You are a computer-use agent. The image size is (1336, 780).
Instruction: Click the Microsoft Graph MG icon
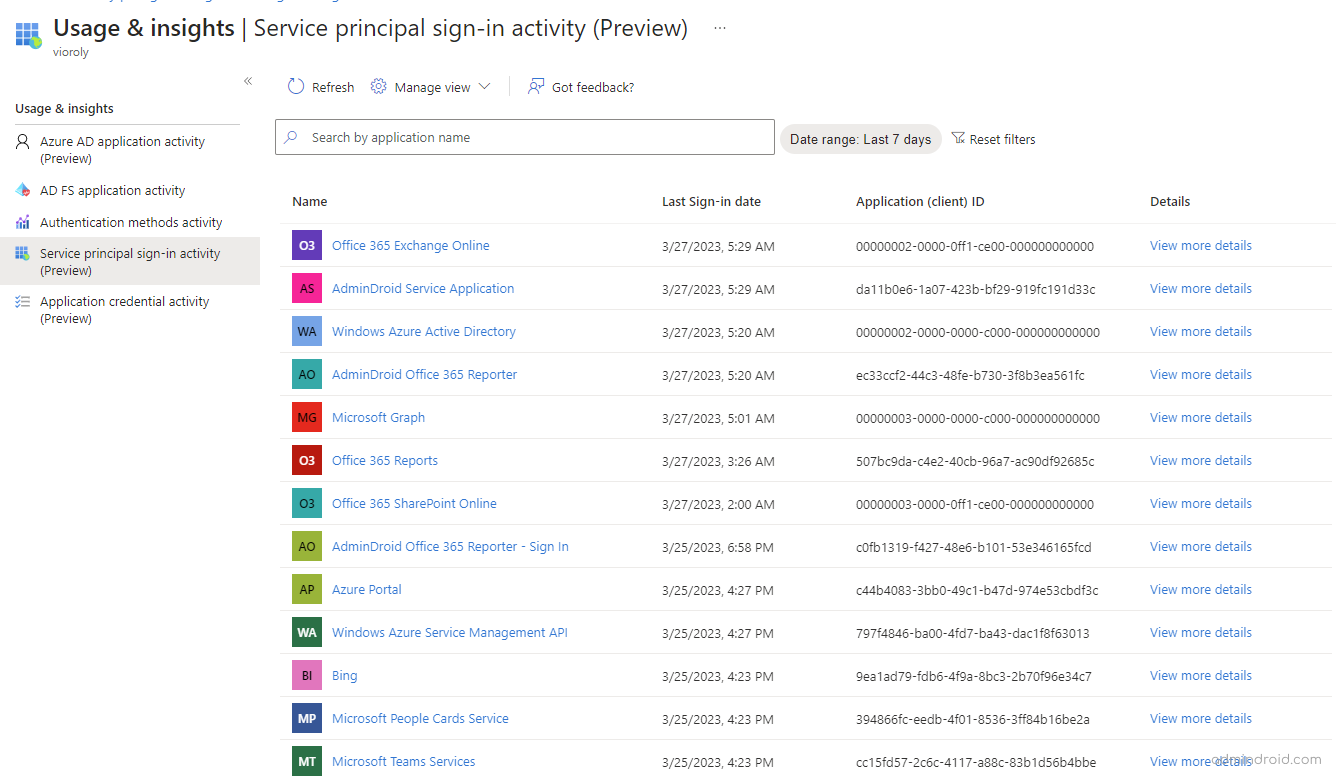pos(307,417)
